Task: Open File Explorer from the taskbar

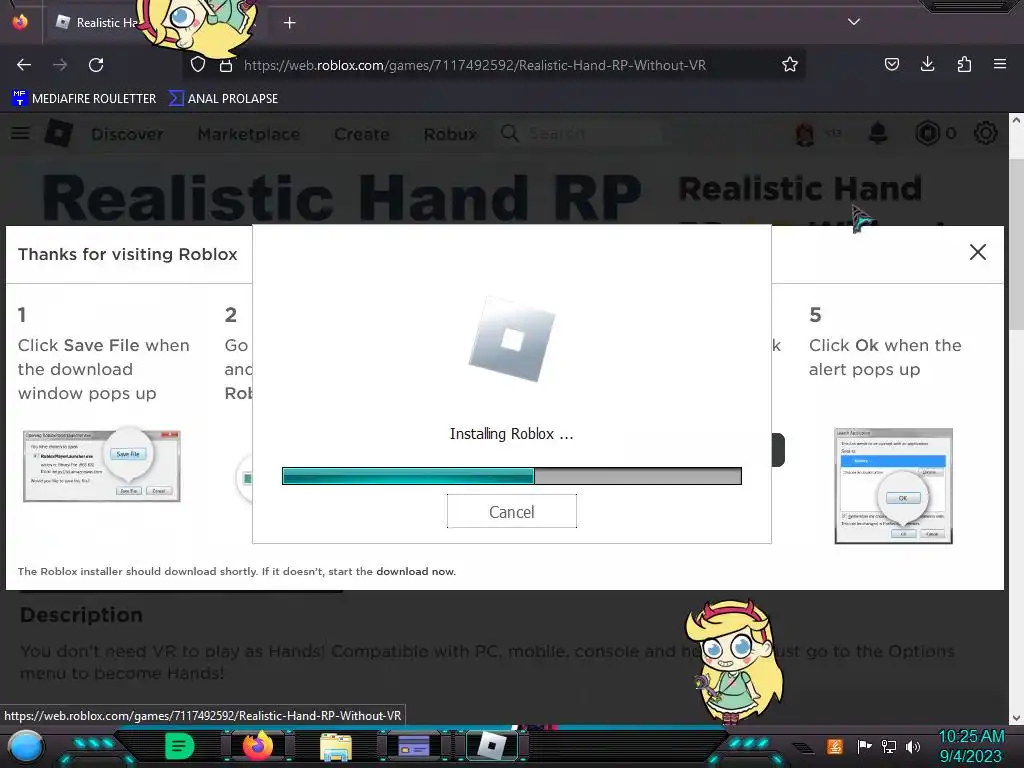Action: point(336,747)
